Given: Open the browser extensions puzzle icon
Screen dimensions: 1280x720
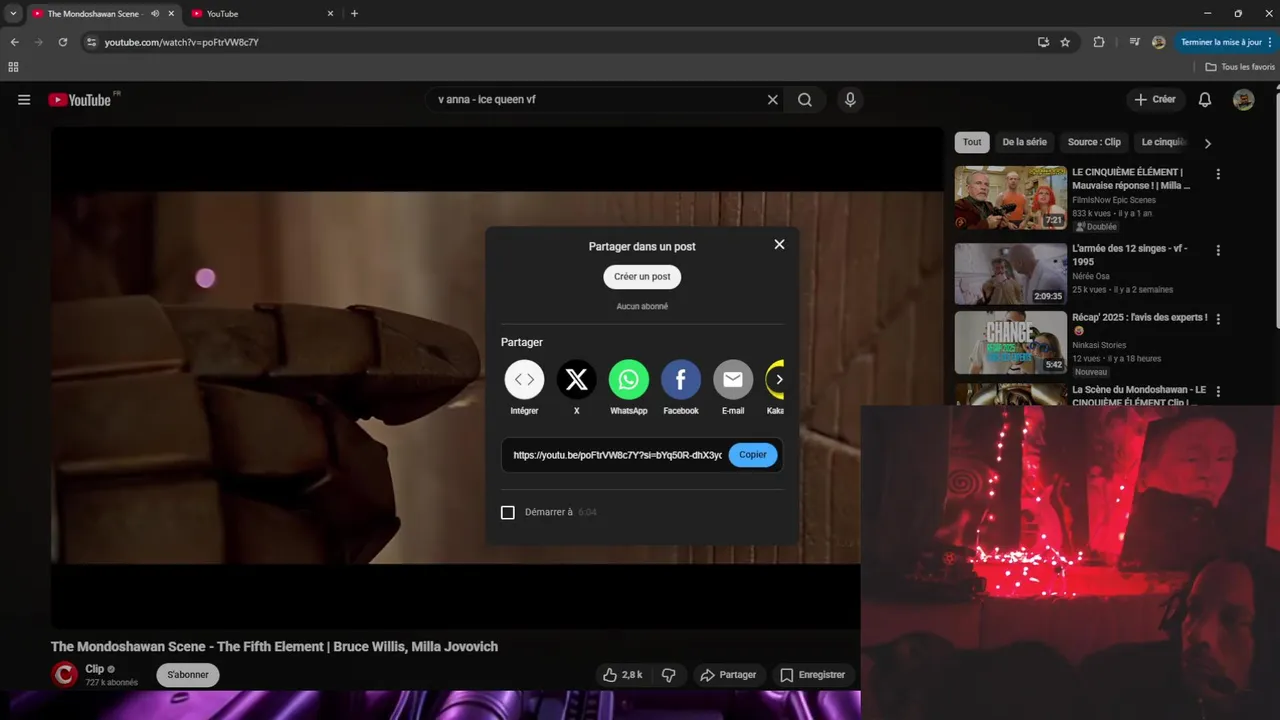Looking at the screenshot, I should coord(1099,42).
